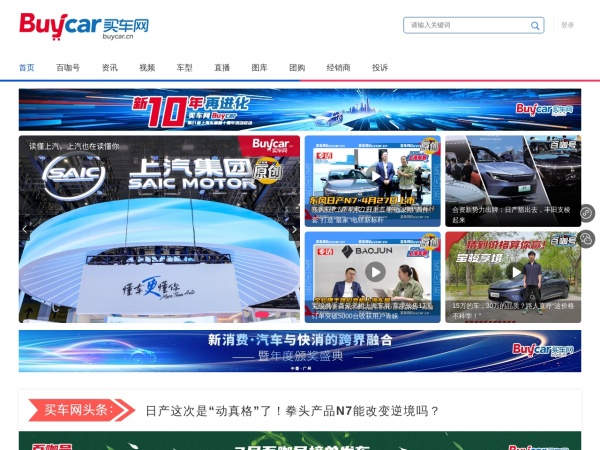Open headline 日产这次是"动真格"了 article
The height and width of the screenshot is (450, 600).
click(x=292, y=411)
